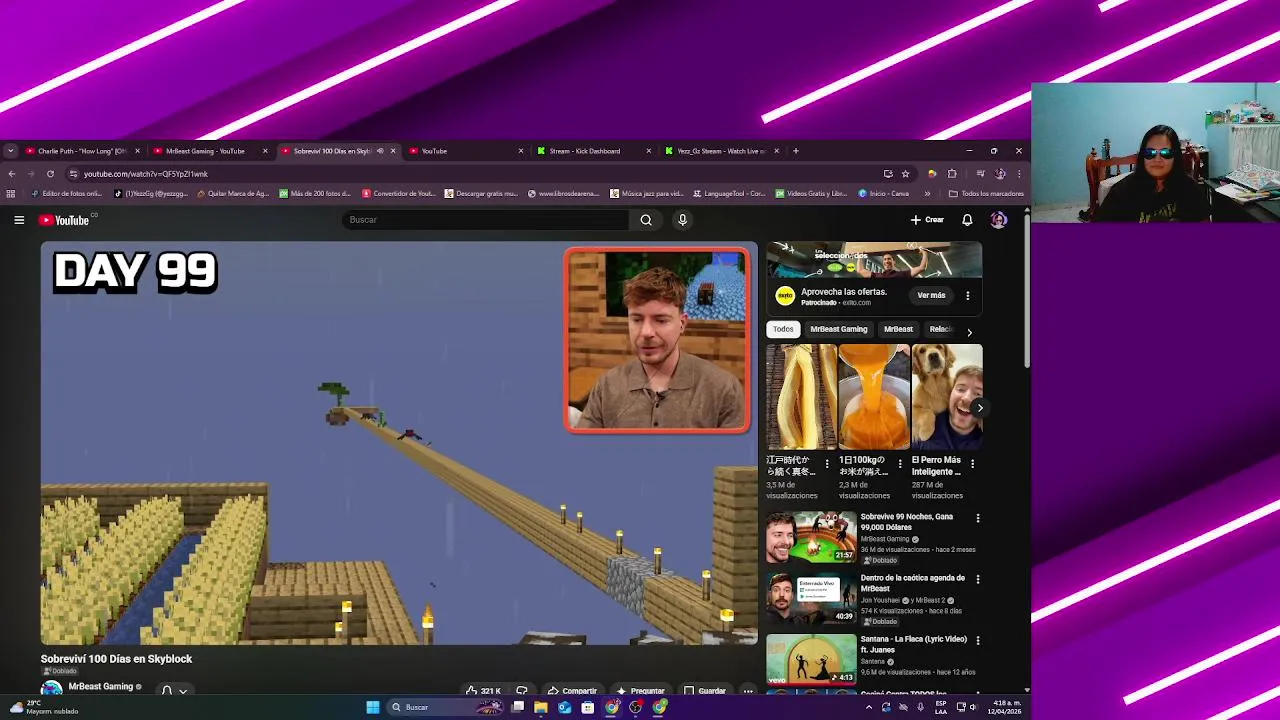The image size is (1280, 720).
Task: Switch to the Charlie Puth How Long tab
Action: (x=80, y=151)
